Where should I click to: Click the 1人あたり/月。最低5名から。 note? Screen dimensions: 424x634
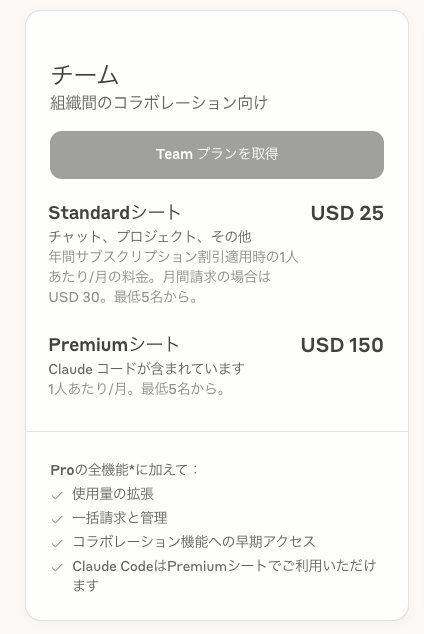tap(137, 389)
